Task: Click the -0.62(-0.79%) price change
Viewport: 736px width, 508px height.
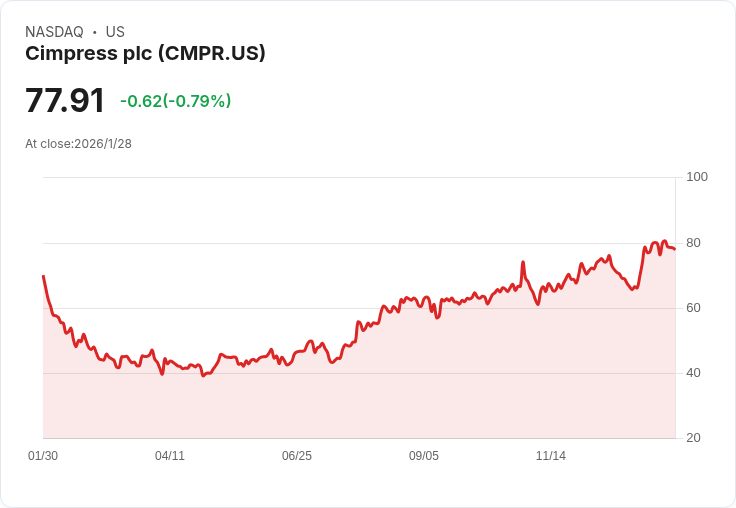Action: click(x=175, y=101)
